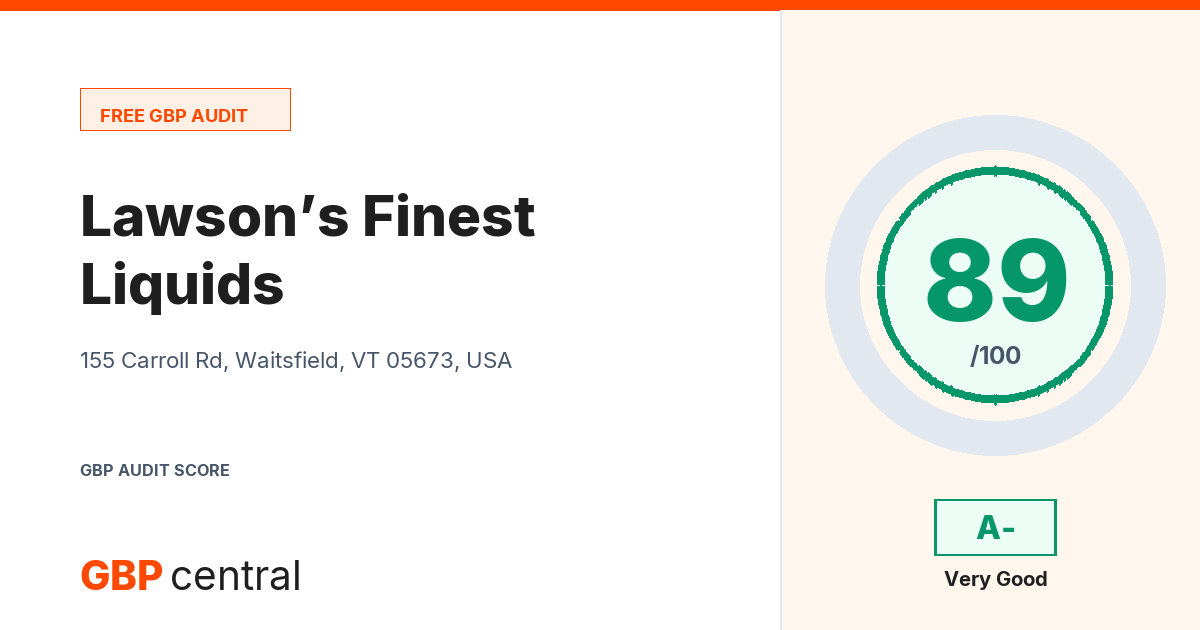Click the /100 text under the score

coord(995,355)
